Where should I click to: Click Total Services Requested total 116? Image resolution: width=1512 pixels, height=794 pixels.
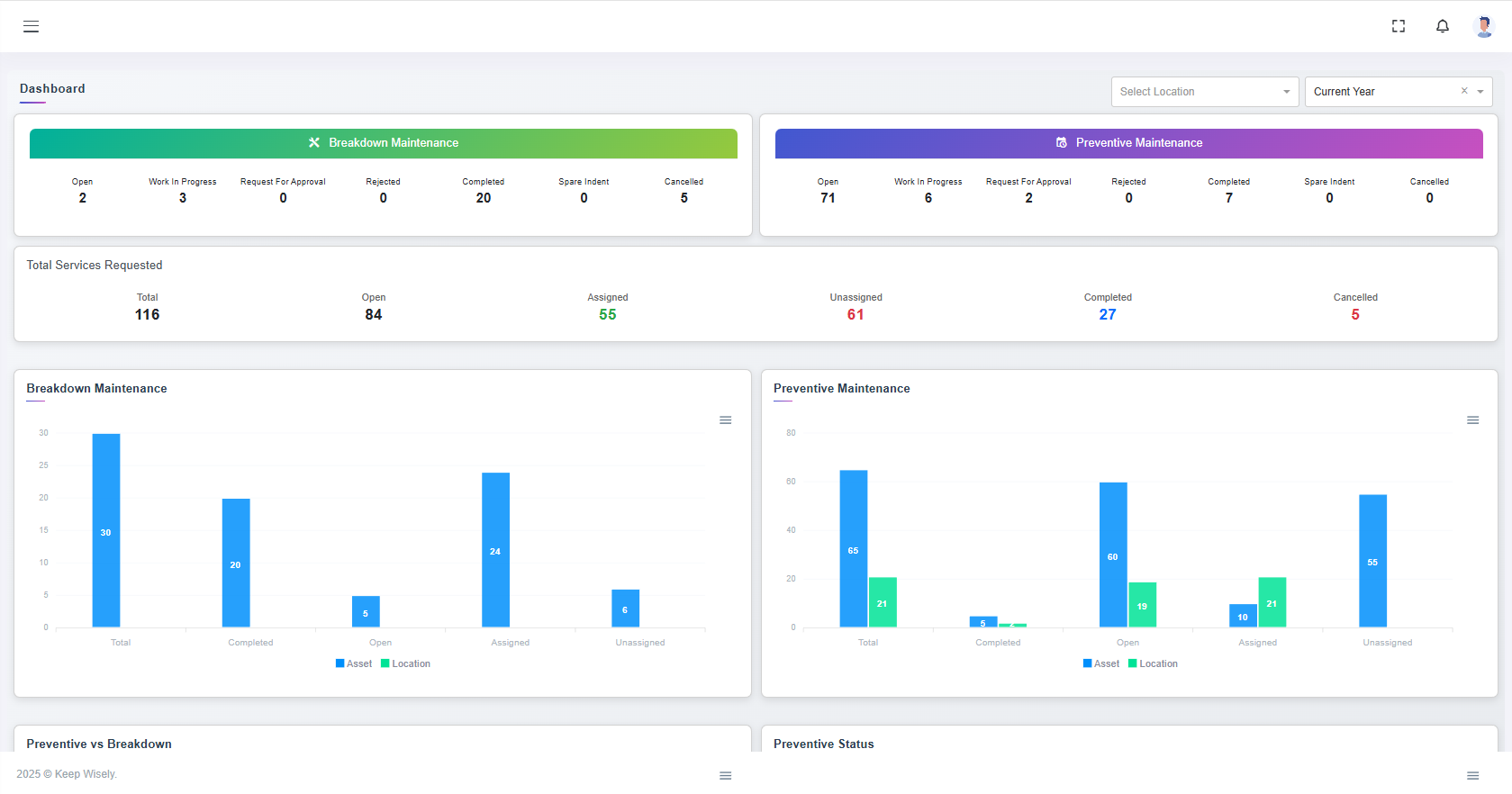[148, 315]
